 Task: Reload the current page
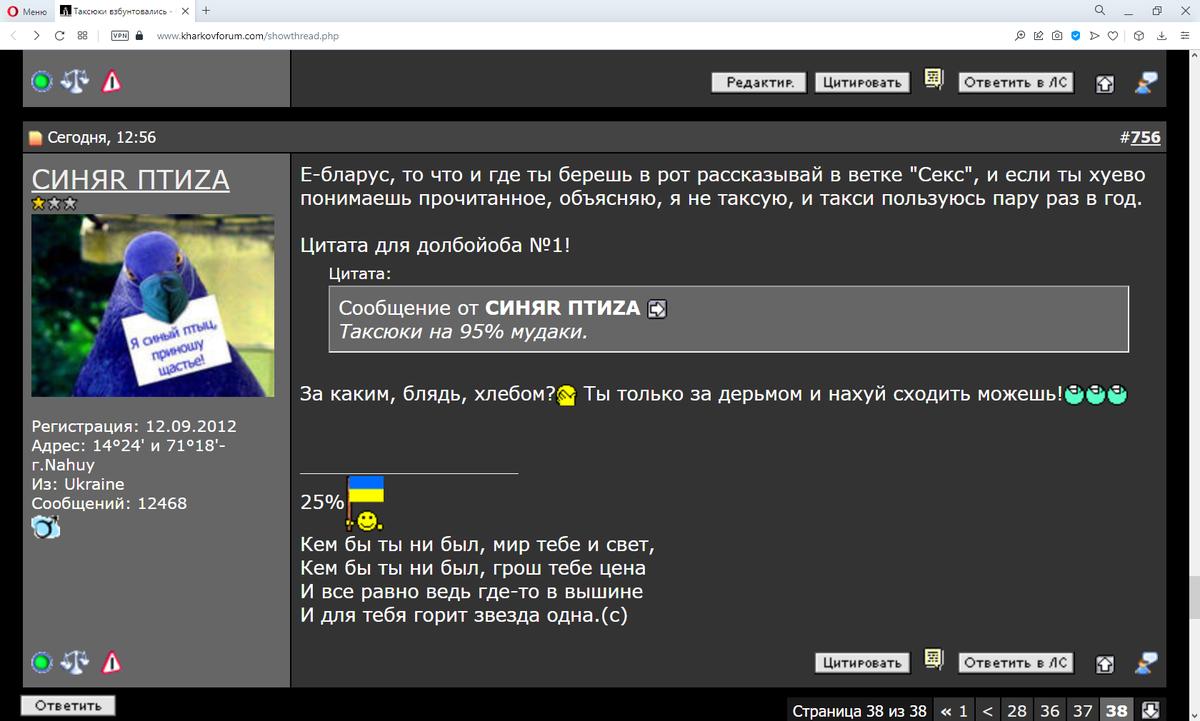coord(59,35)
